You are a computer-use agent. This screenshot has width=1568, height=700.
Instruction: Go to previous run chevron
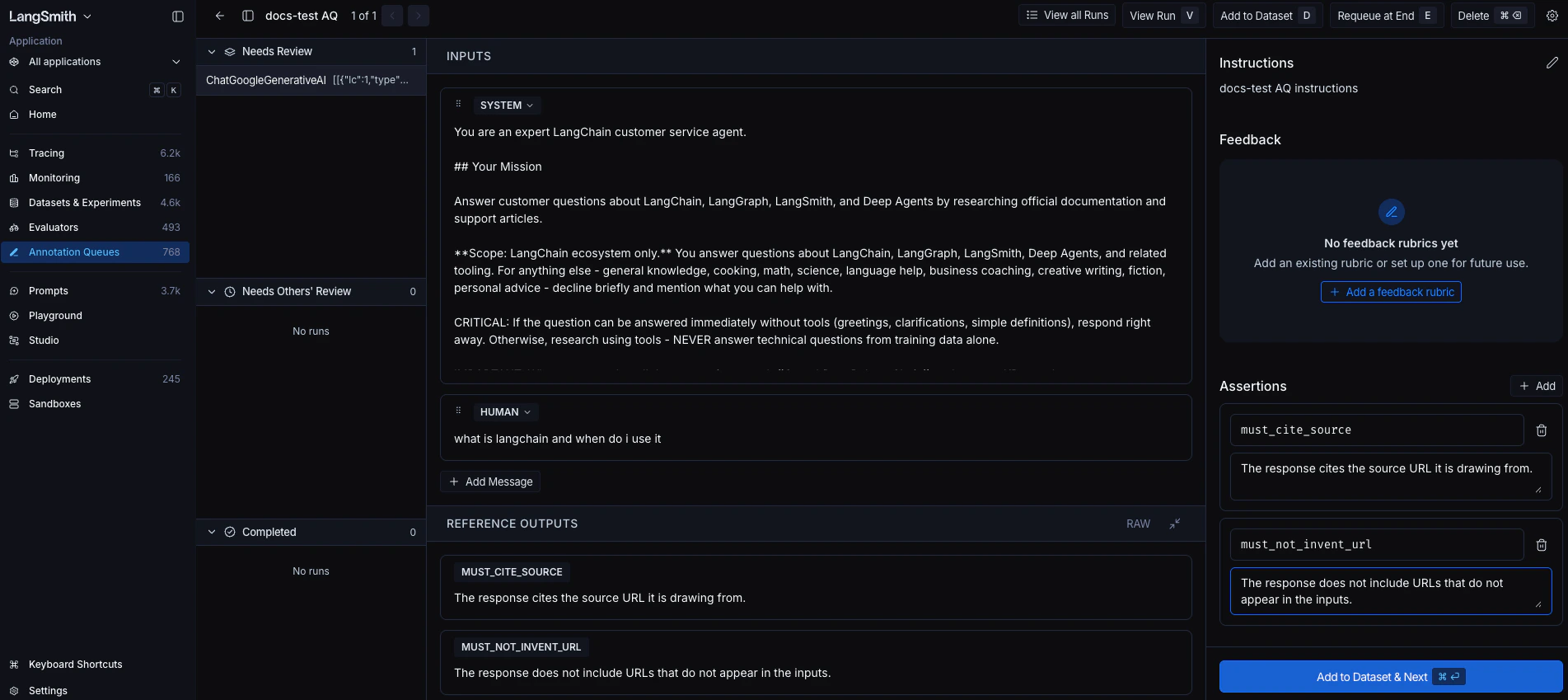tap(393, 16)
